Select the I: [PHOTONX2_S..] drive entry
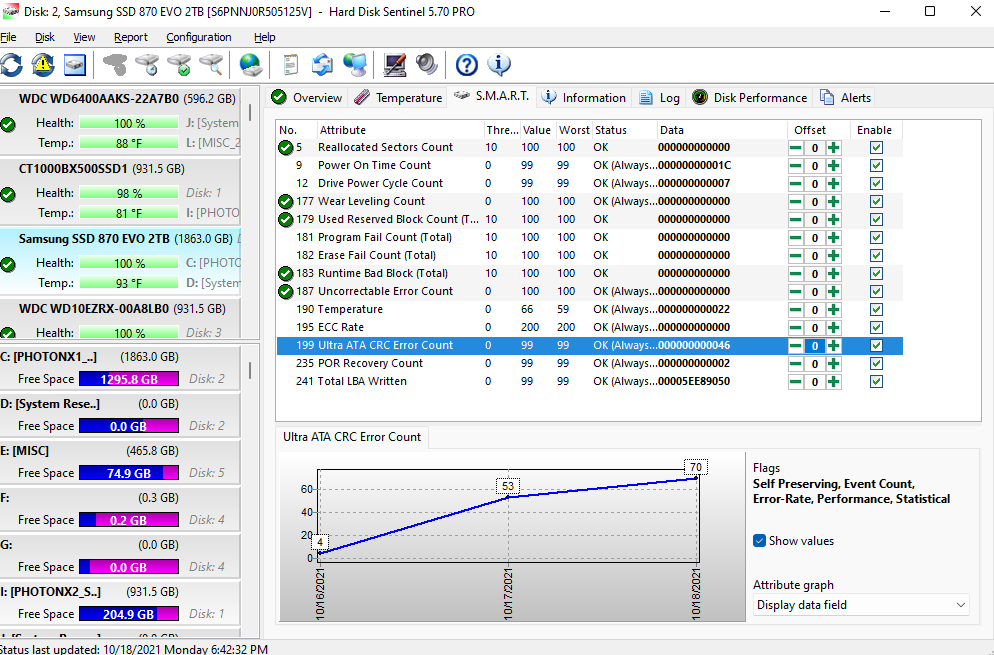 [120, 602]
